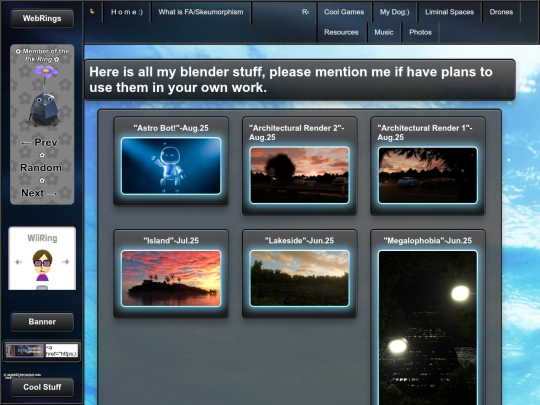Click the "Lakeside"-Jun.25 title
Image resolution: width=540 pixels, height=405 pixels.
[x=299, y=241]
